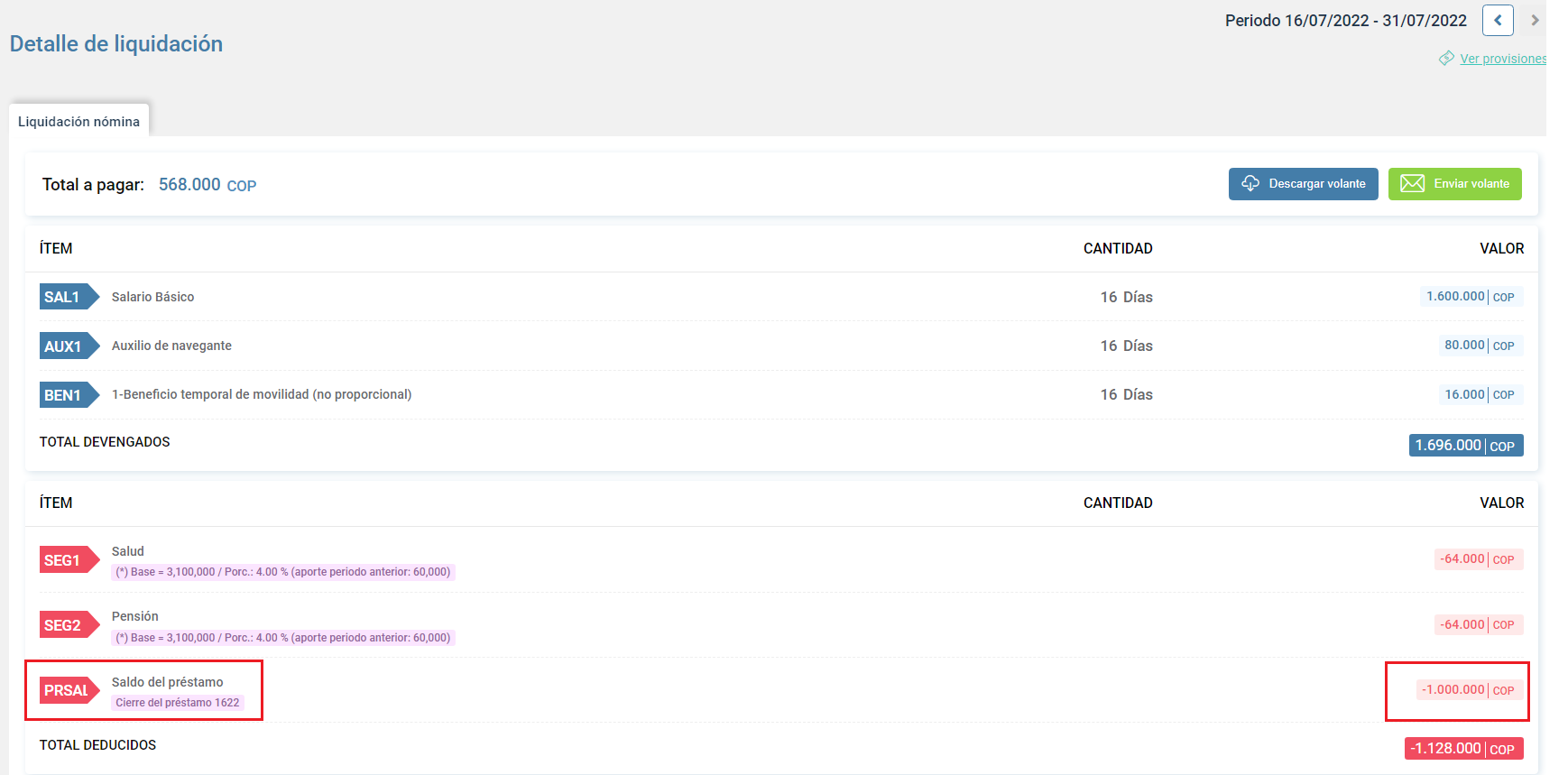
Task: Click the Beneficio temporal de movilidad item
Action: pyautogui.click(x=262, y=394)
